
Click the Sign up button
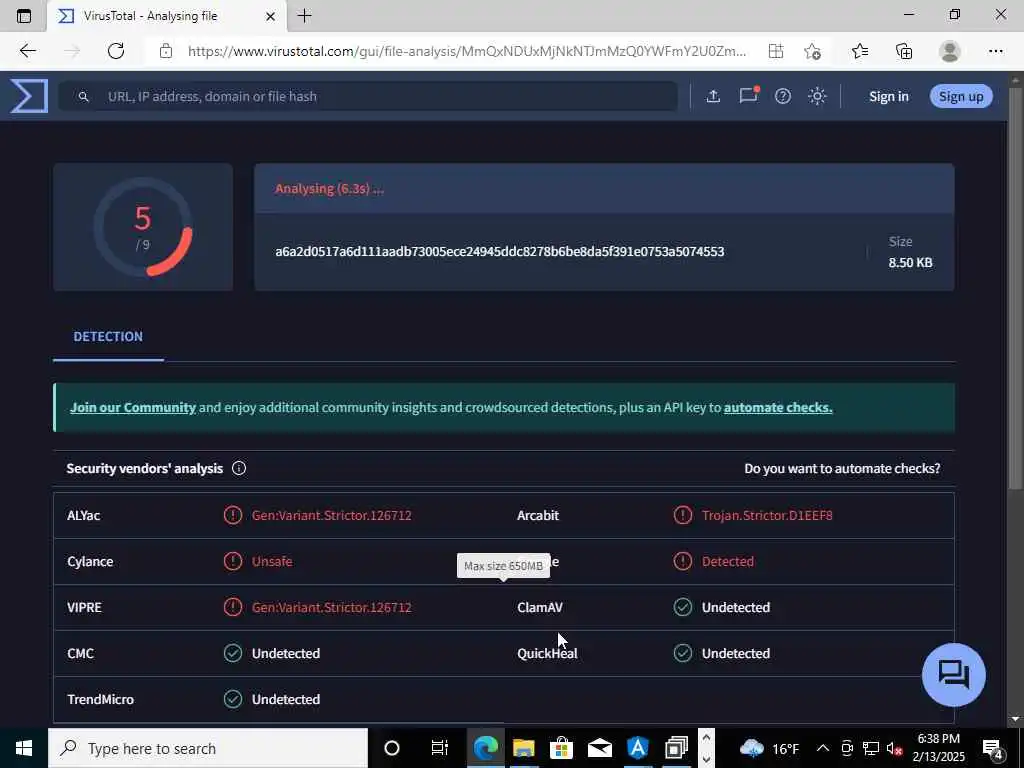tap(961, 97)
